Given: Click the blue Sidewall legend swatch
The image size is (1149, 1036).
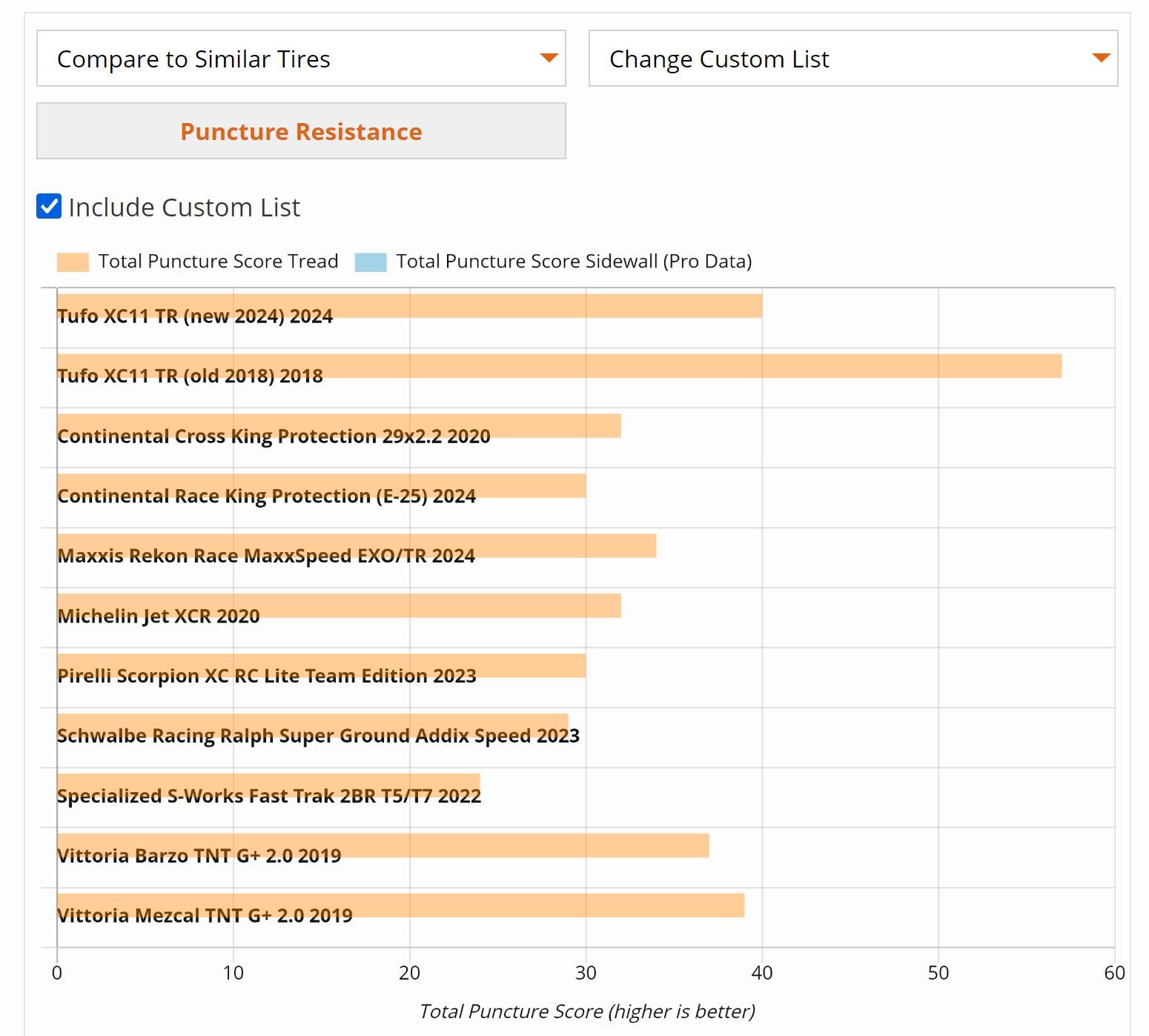Looking at the screenshot, I should click(371, 262).
